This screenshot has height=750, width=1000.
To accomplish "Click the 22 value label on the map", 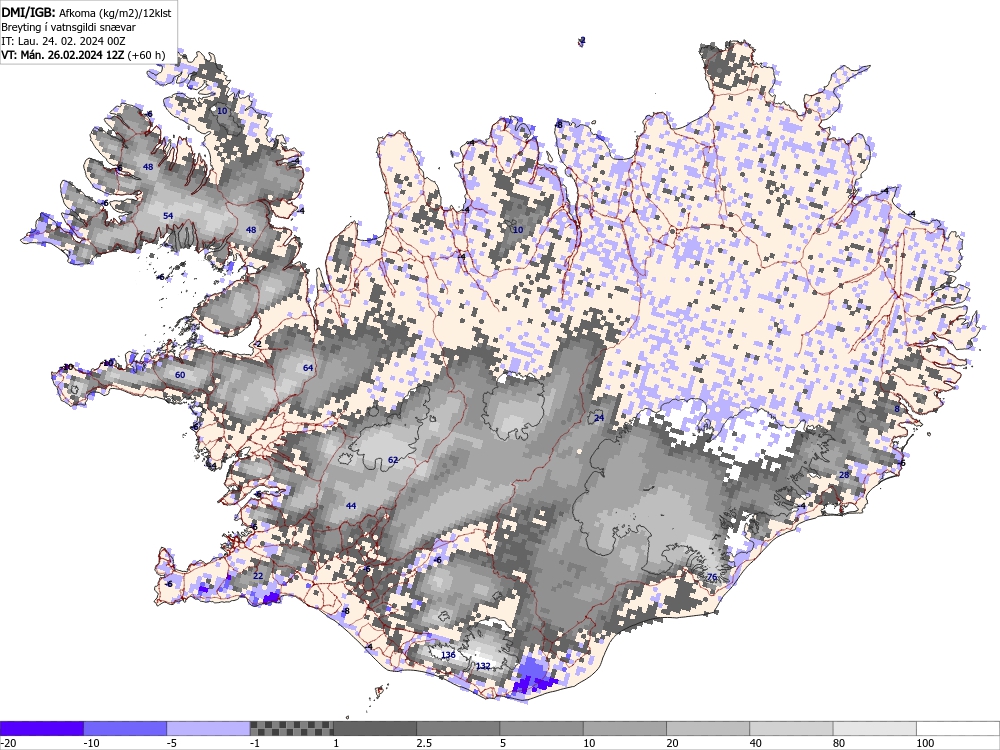I will [258, 576].
